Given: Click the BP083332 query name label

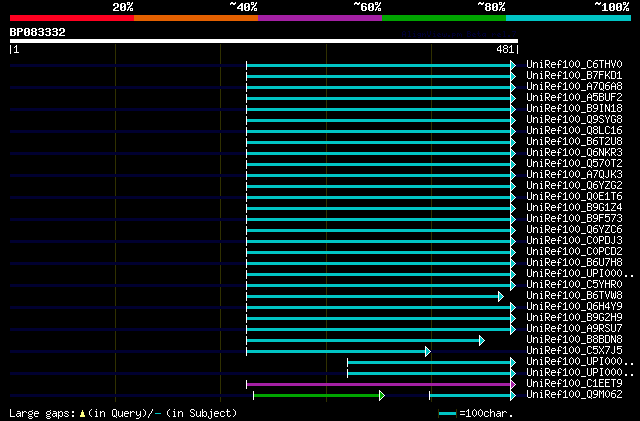Looking at the screenshot, I should [x=38, y=32].
